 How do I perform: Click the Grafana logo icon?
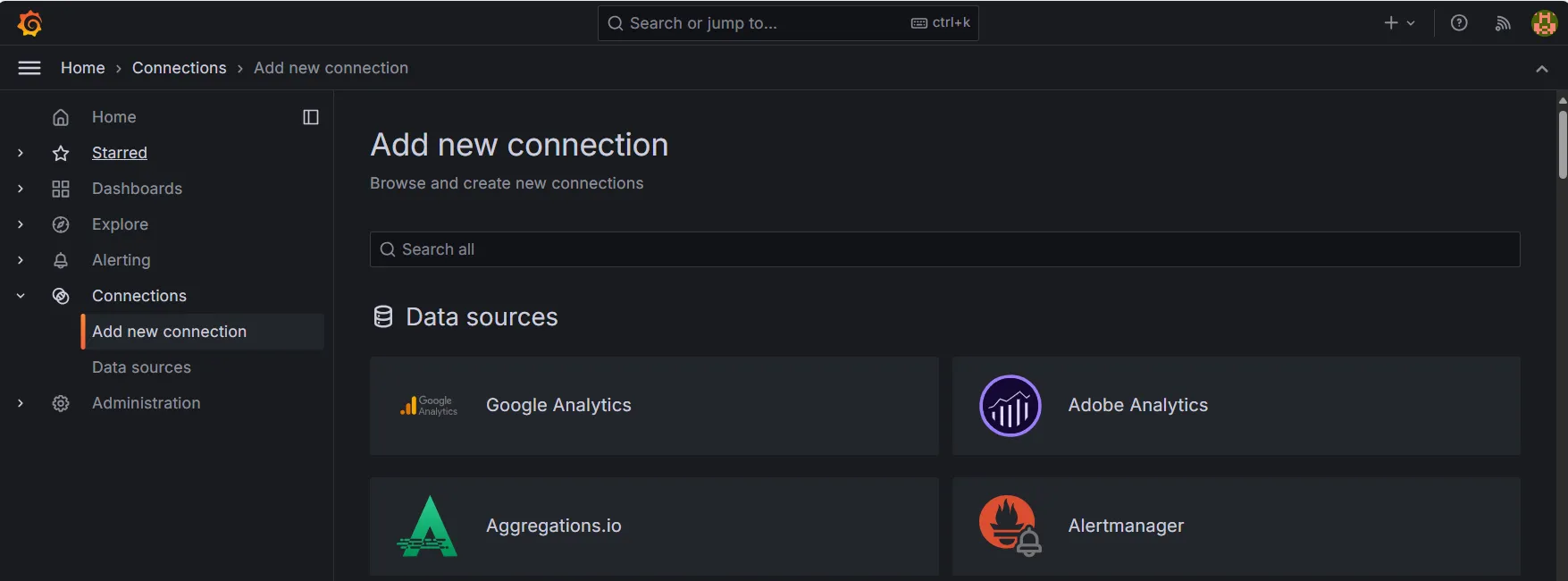(x=29, y=23)
